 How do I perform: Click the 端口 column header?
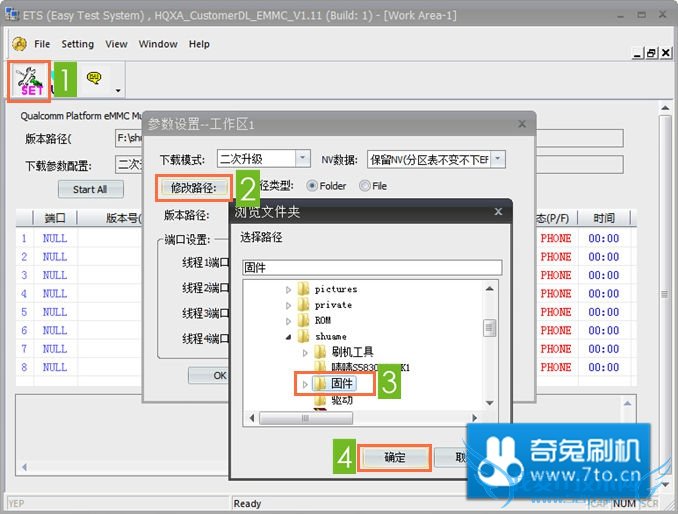[55, 218]
